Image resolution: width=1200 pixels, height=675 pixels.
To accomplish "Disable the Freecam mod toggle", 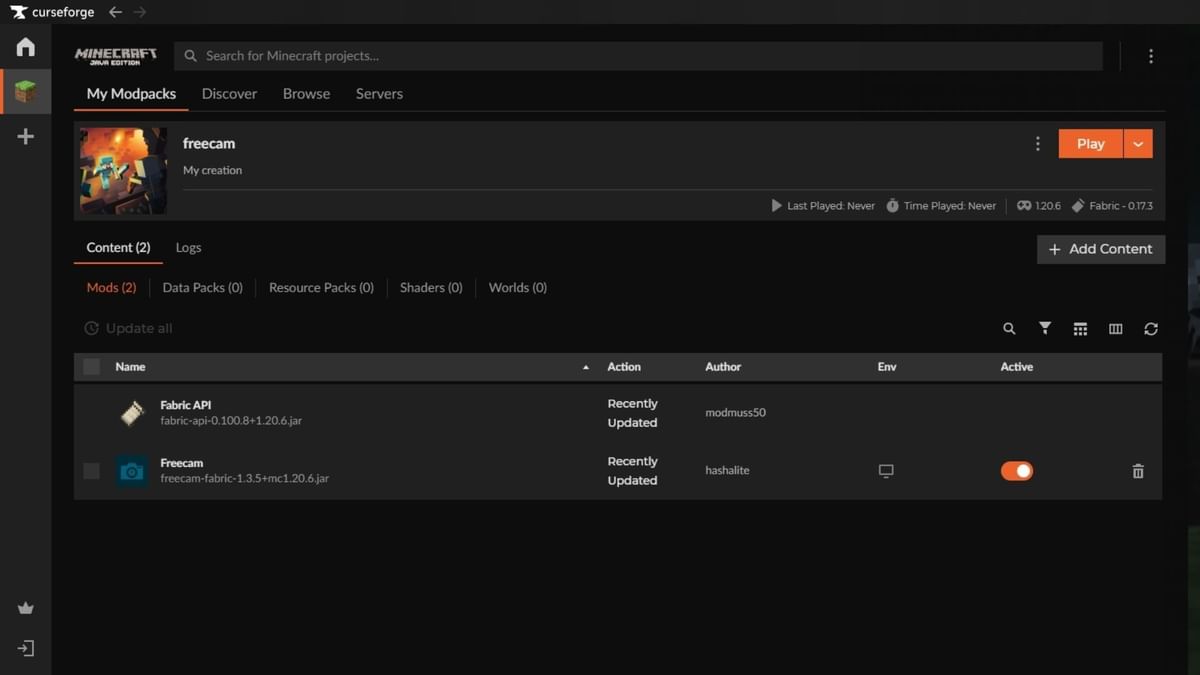I will click(x=1017, y=471).
